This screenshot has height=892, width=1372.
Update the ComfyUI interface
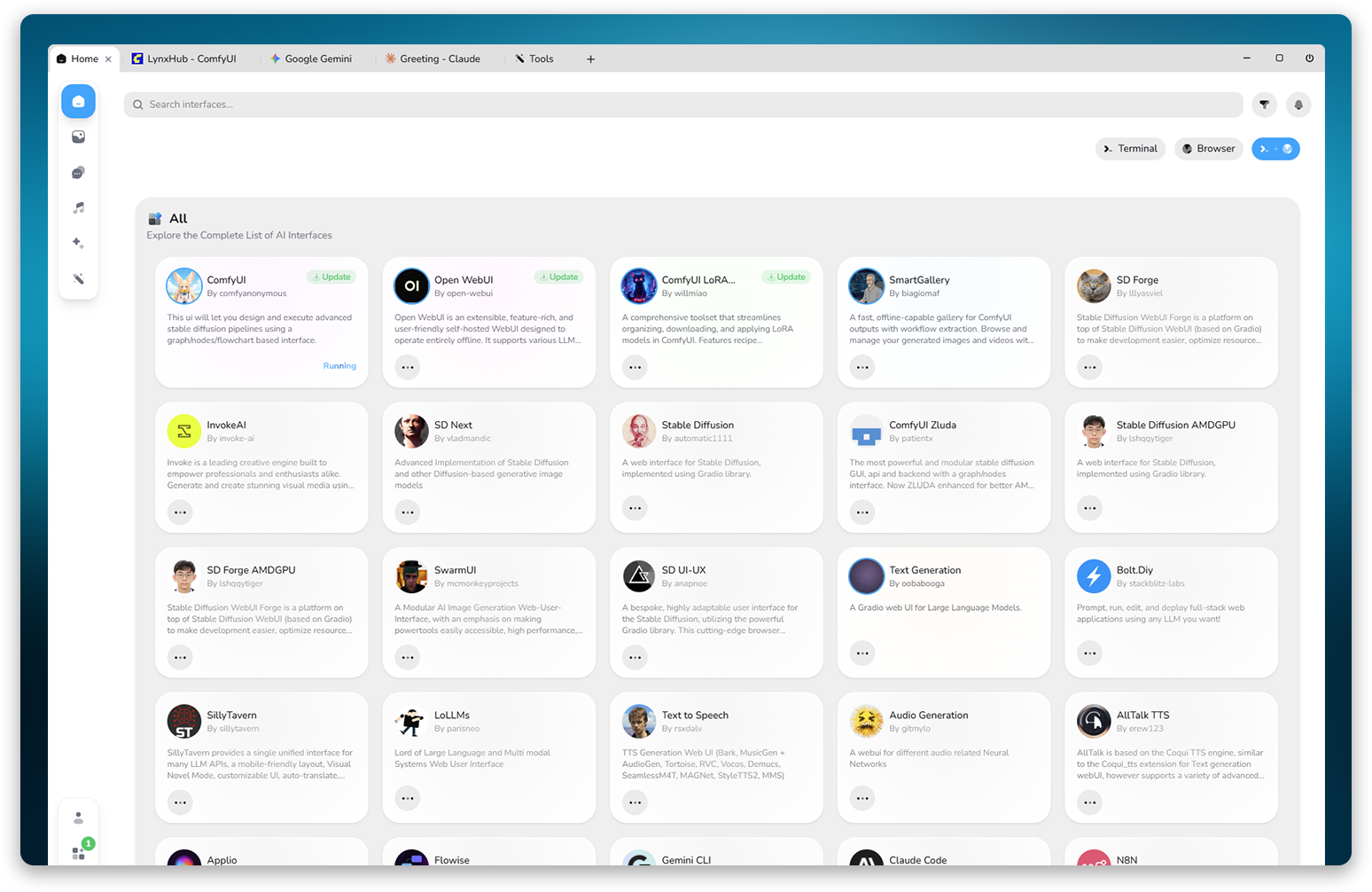tap(331, 277)
